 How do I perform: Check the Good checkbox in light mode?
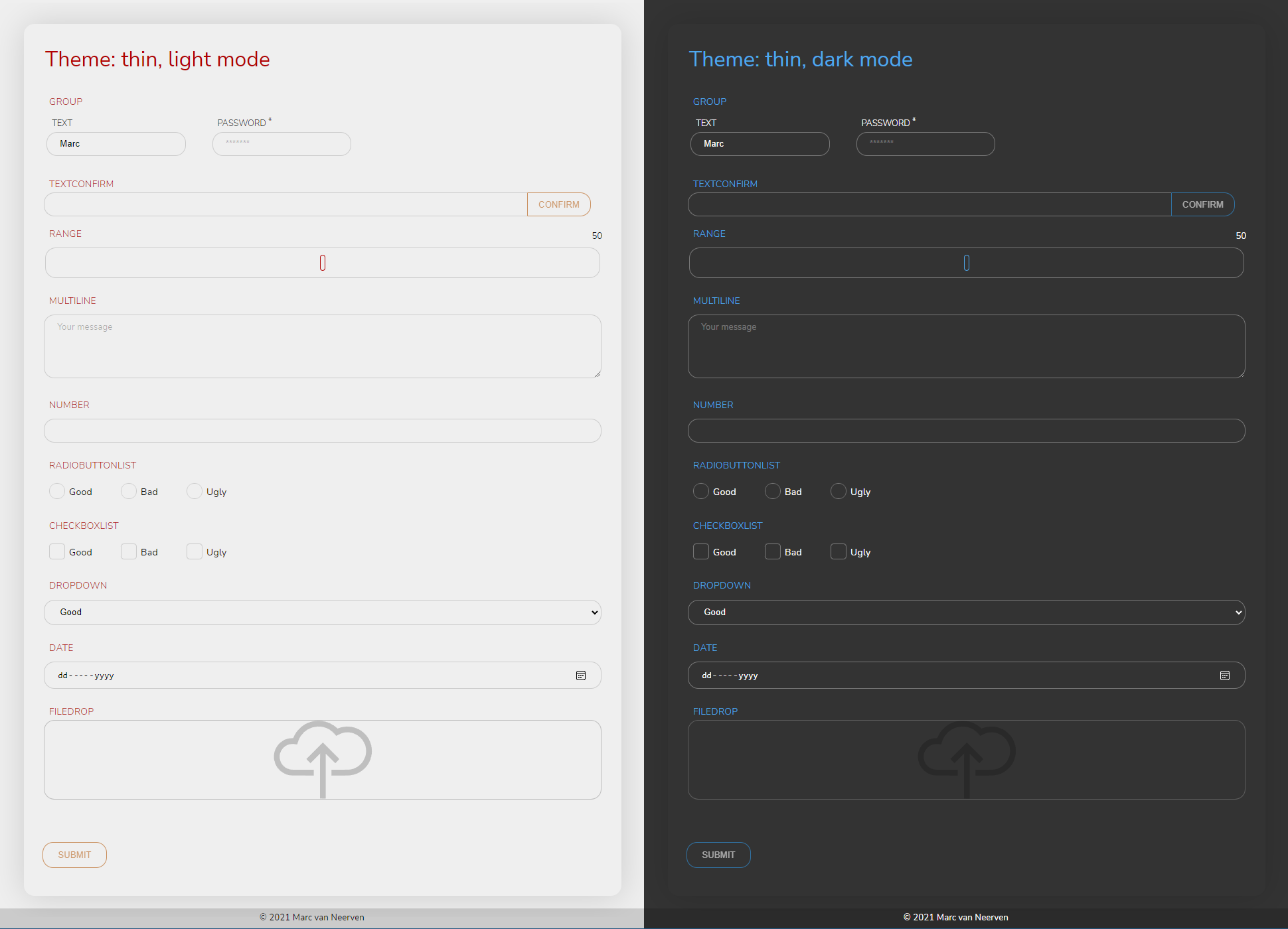pyautogui.click(x=57, y=551)
